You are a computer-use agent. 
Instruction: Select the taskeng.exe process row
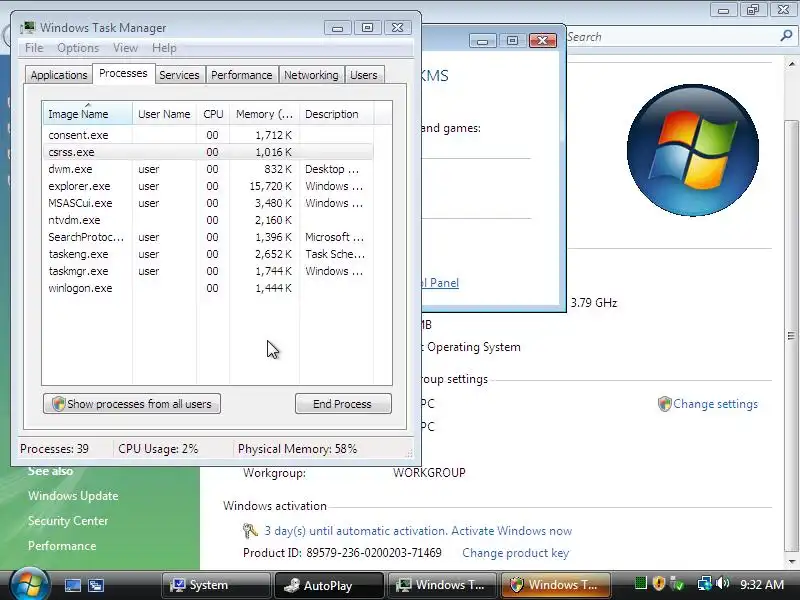(208, 254)
